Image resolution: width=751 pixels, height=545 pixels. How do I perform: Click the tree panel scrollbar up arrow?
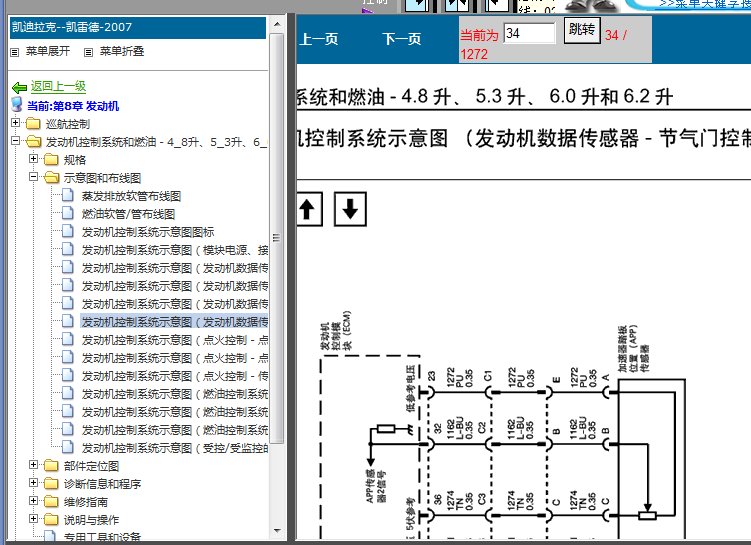(x=277, y=24)
